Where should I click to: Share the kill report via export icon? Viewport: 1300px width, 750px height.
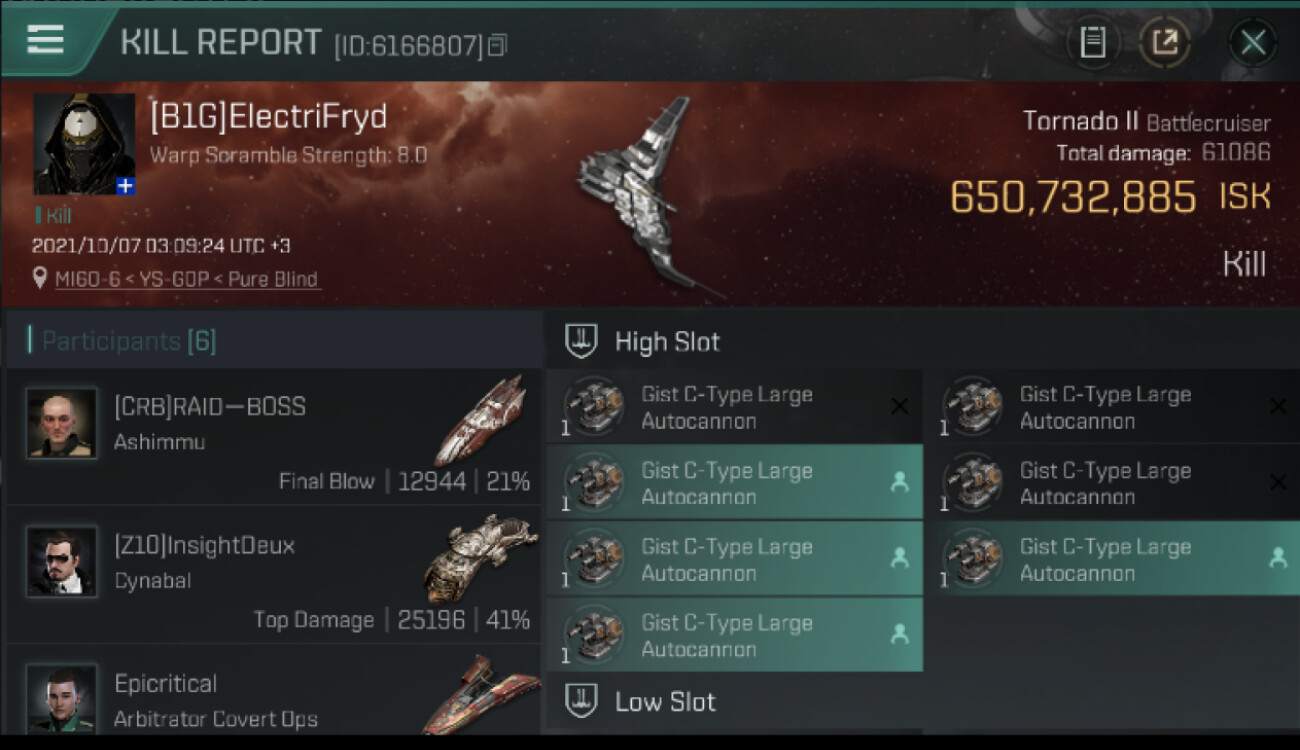pyautogui.click(x=1165, y=42)
